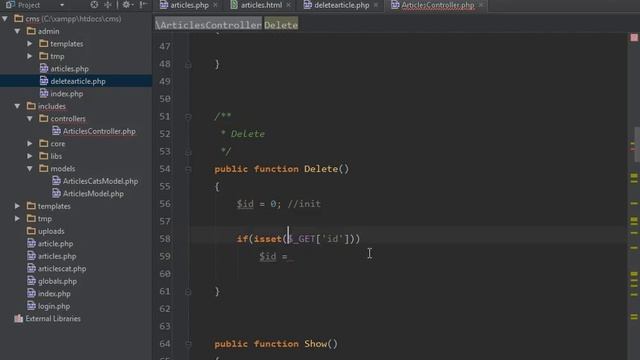The image size is (640, 360).
Task: Close the articles.html tab
Action: pyautogui.click(x=289, y=5)
